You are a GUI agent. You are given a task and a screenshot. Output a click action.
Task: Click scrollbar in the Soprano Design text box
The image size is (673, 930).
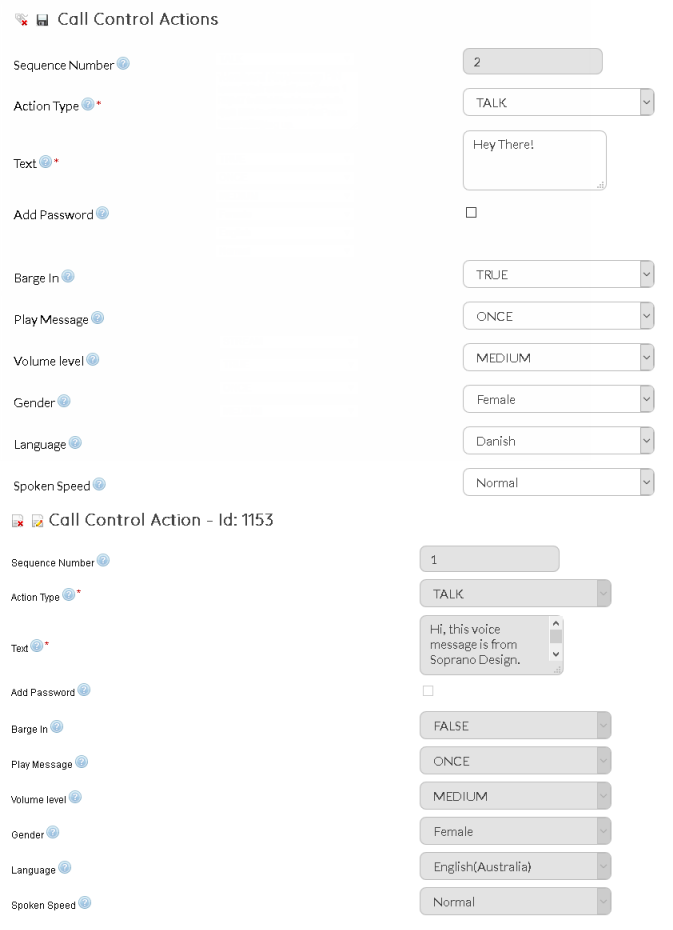point(556,638)
